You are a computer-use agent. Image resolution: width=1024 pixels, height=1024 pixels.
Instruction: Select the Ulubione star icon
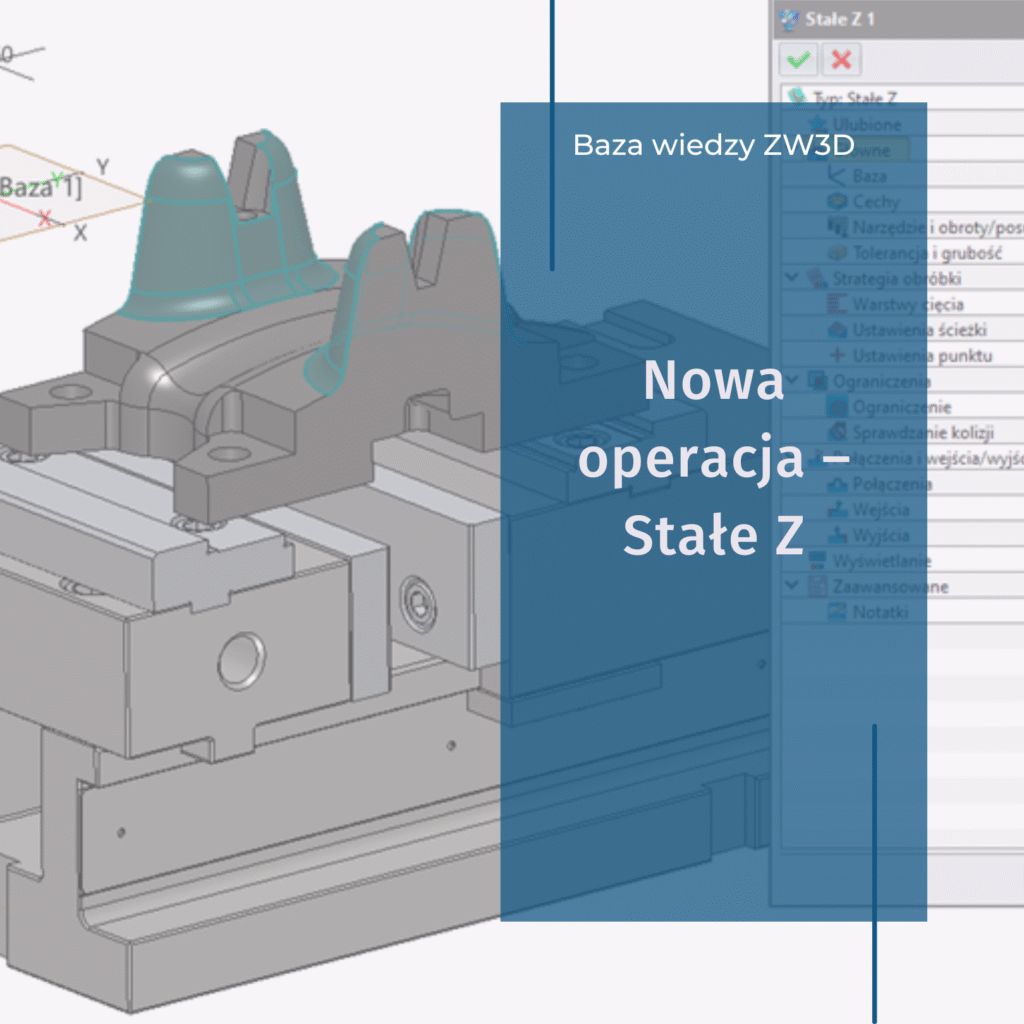pyautogui.click(x=818, y=123)
